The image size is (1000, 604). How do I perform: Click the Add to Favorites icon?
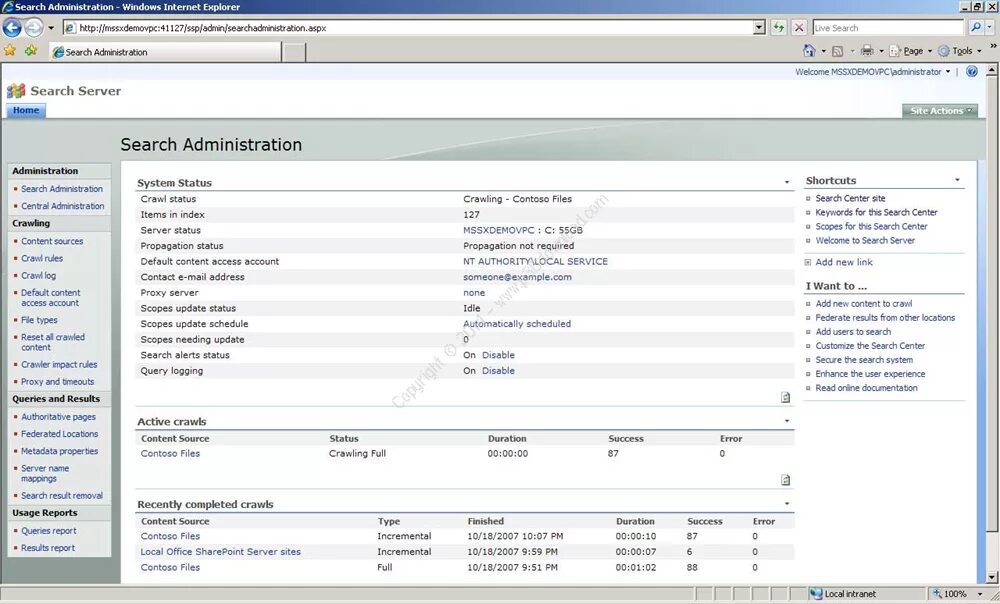point(31,50)
